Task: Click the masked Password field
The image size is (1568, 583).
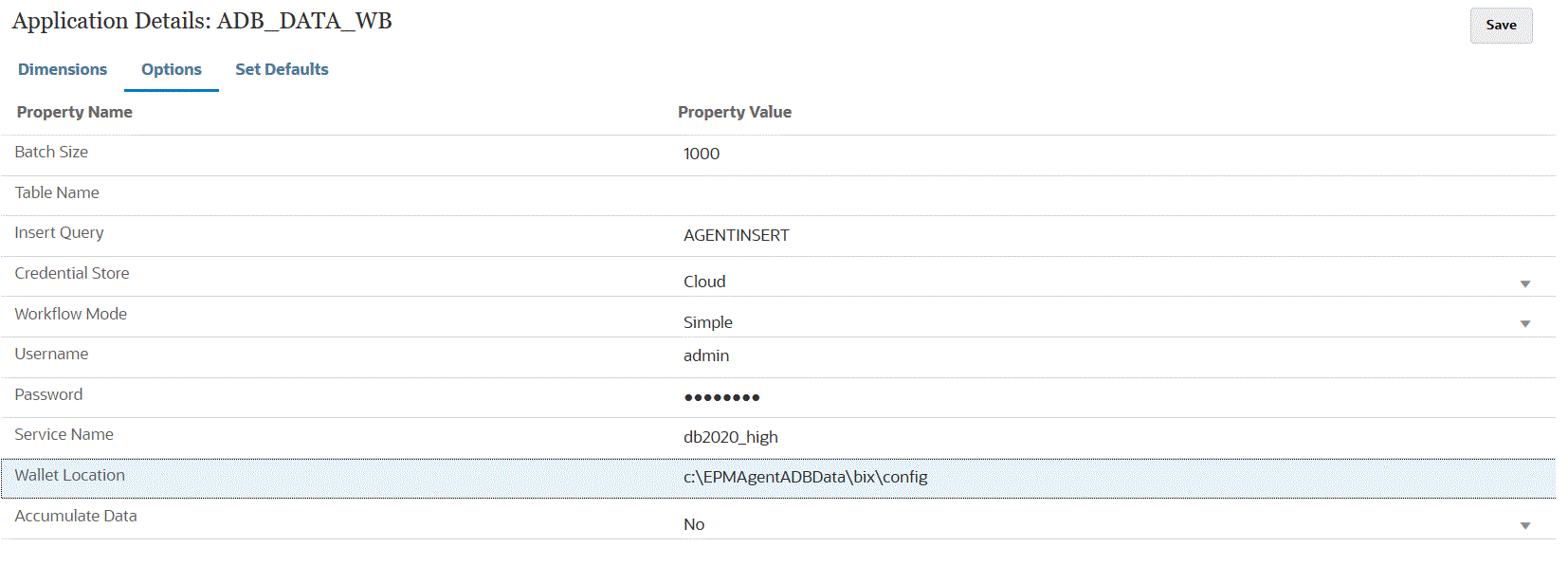Action: point(721,396)
